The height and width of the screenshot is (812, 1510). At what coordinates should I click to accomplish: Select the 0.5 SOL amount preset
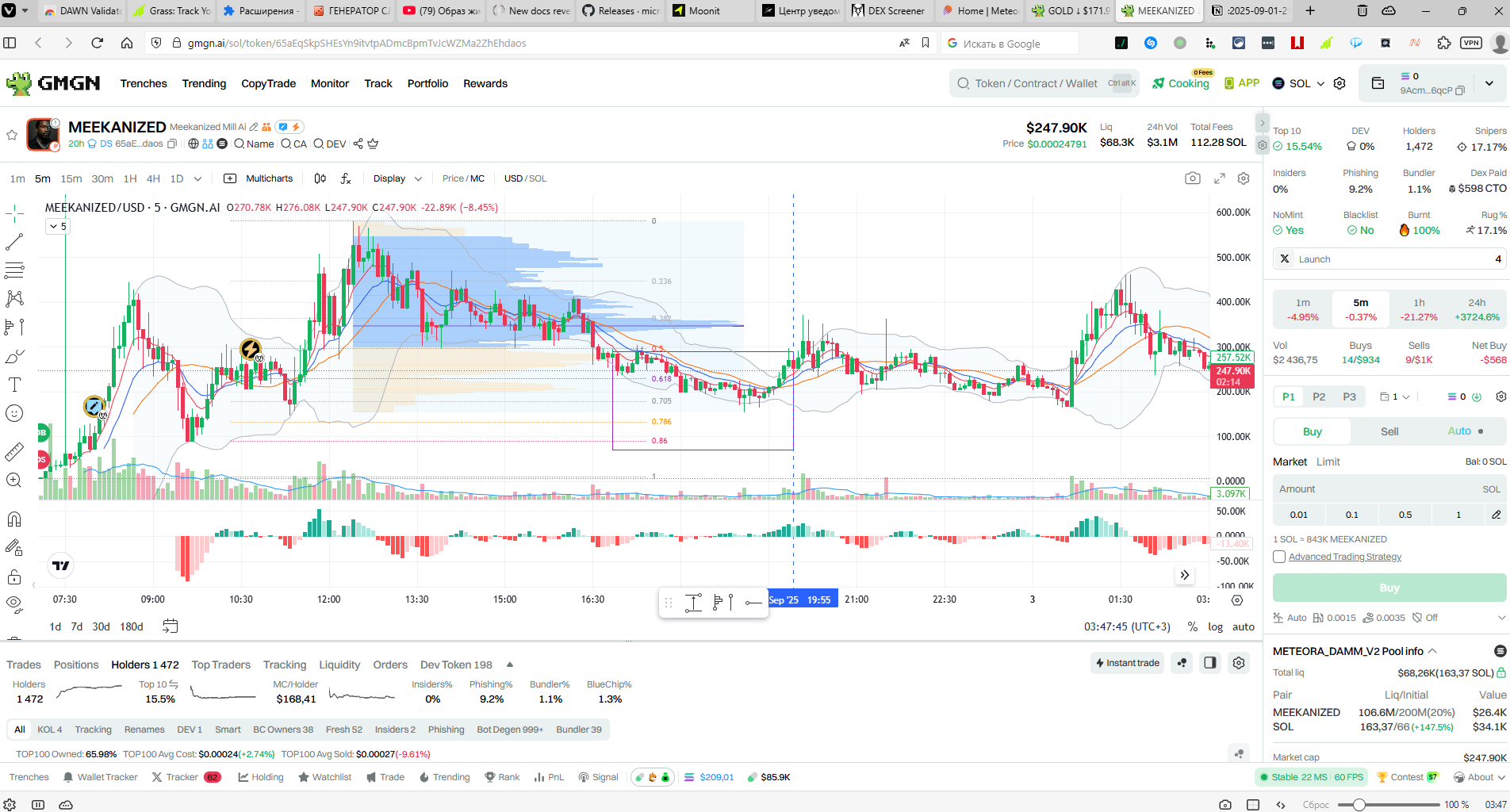pos(1405,515)
